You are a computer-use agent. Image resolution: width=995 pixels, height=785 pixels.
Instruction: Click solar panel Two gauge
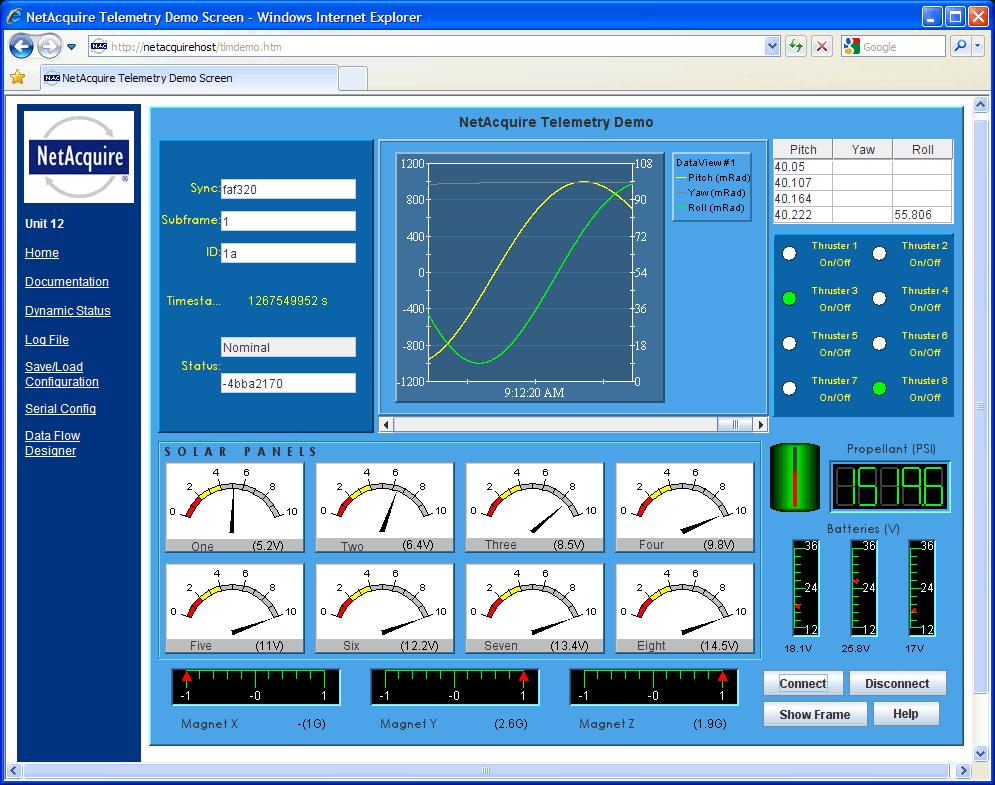tap(385, 508)
